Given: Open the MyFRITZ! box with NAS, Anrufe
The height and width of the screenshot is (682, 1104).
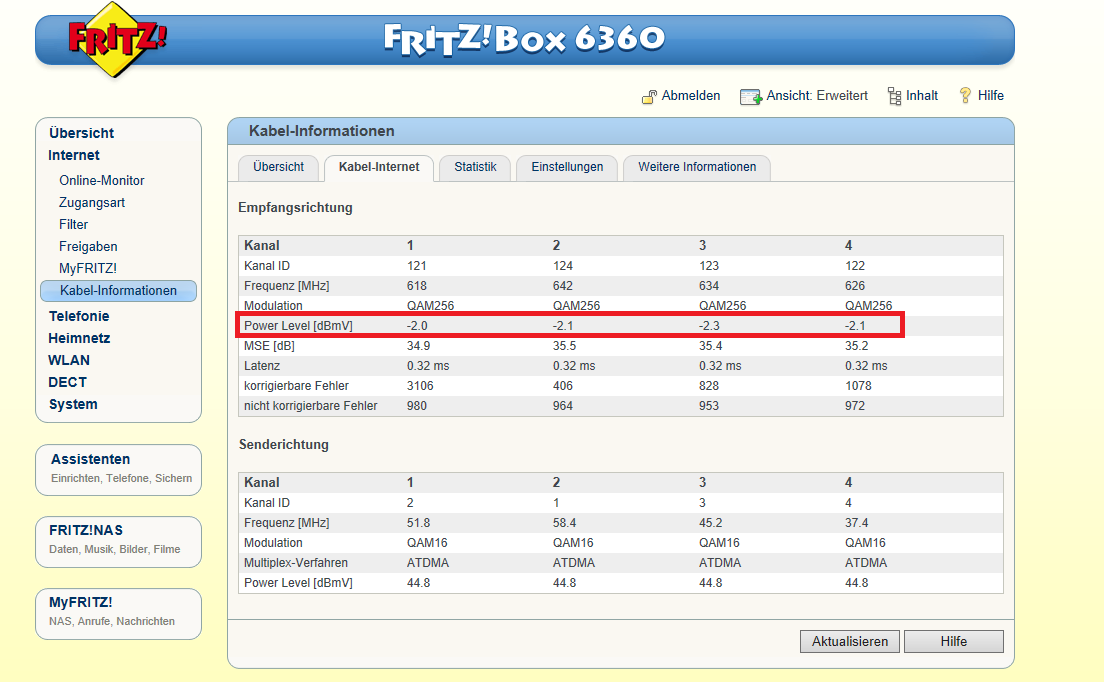Looking at the screenshot, I should pyautogui.click(x=118, y=614).
